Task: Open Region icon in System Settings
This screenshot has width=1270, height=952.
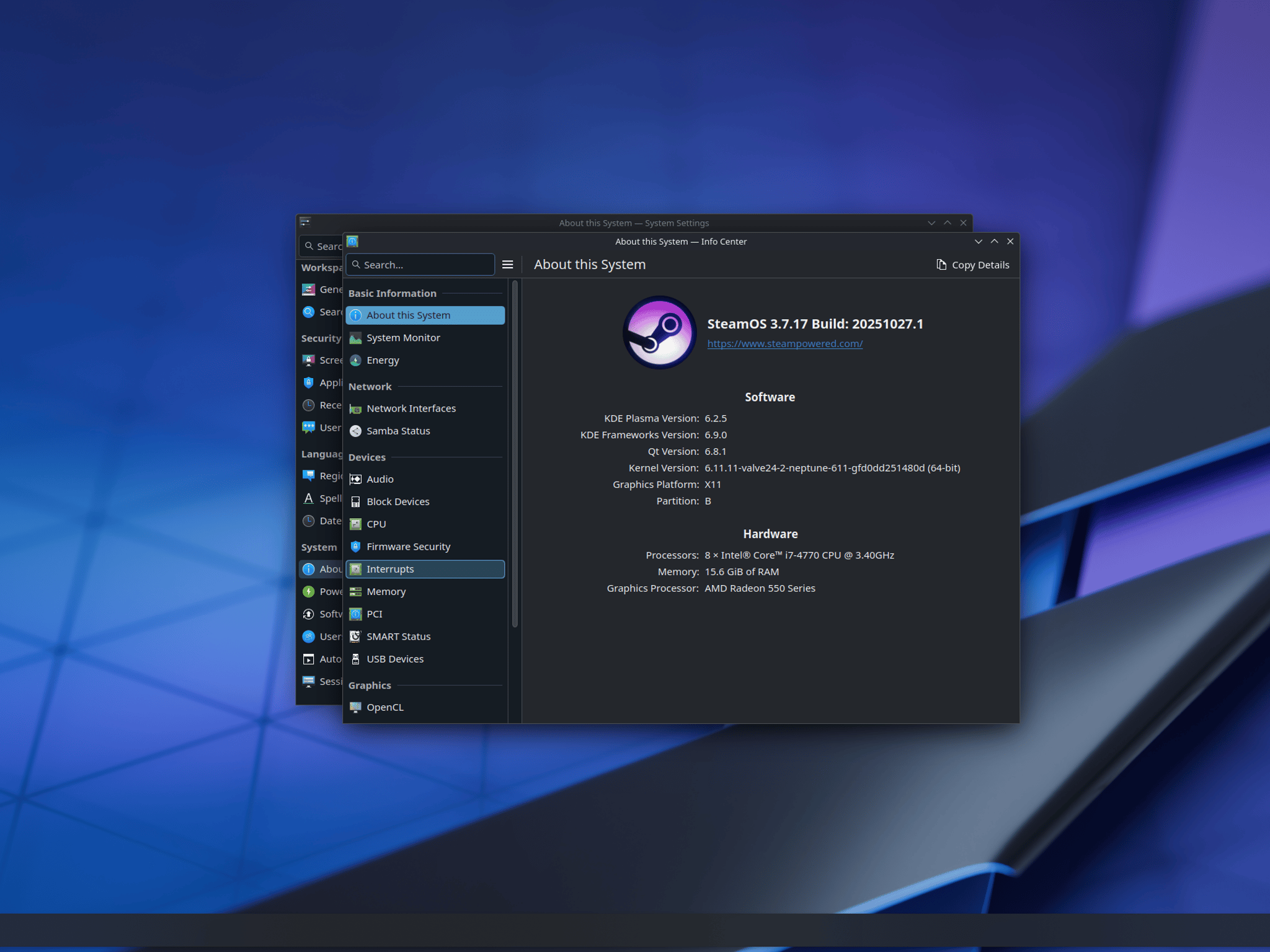Action: point(308,476)
